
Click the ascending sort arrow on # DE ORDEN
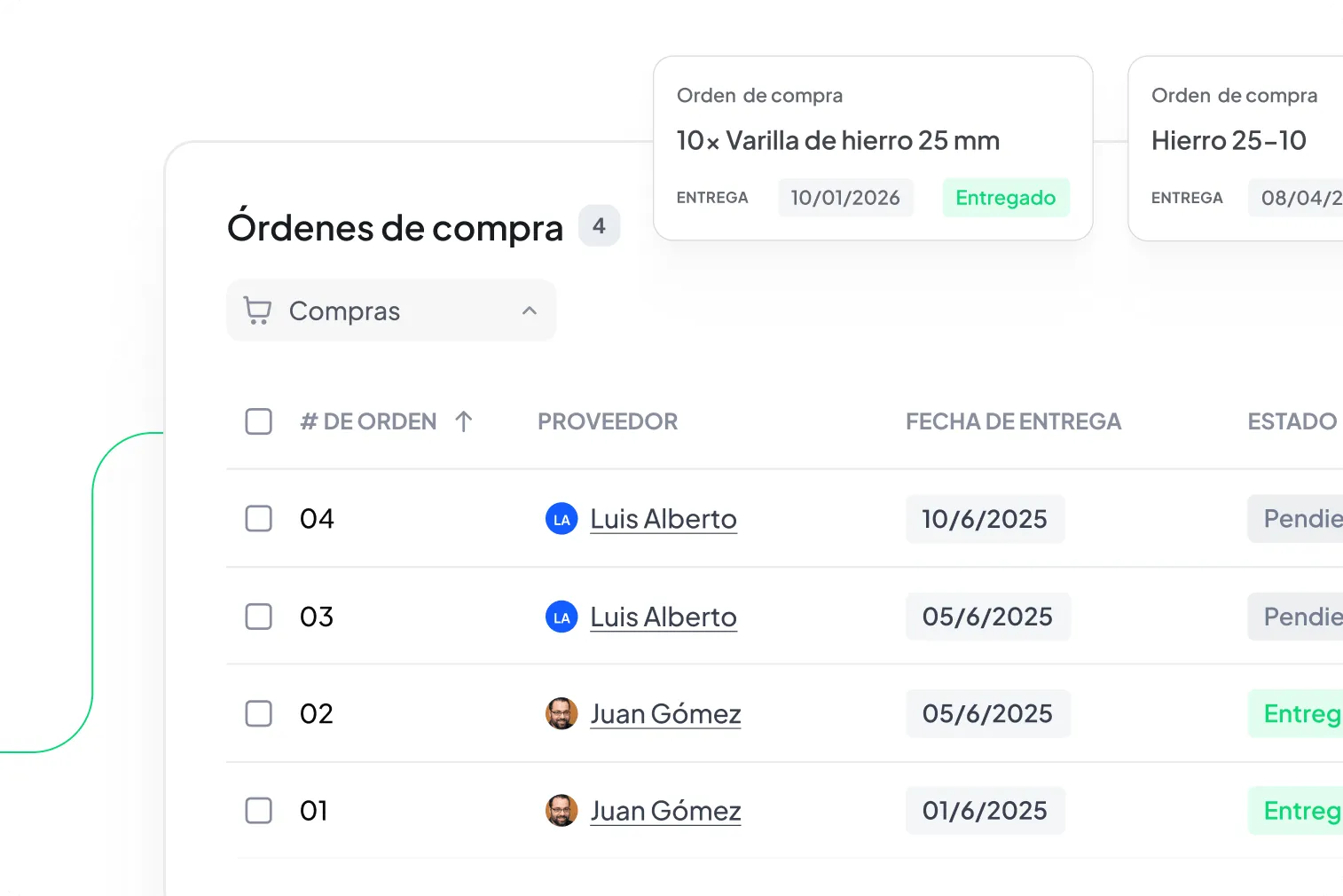464,421
